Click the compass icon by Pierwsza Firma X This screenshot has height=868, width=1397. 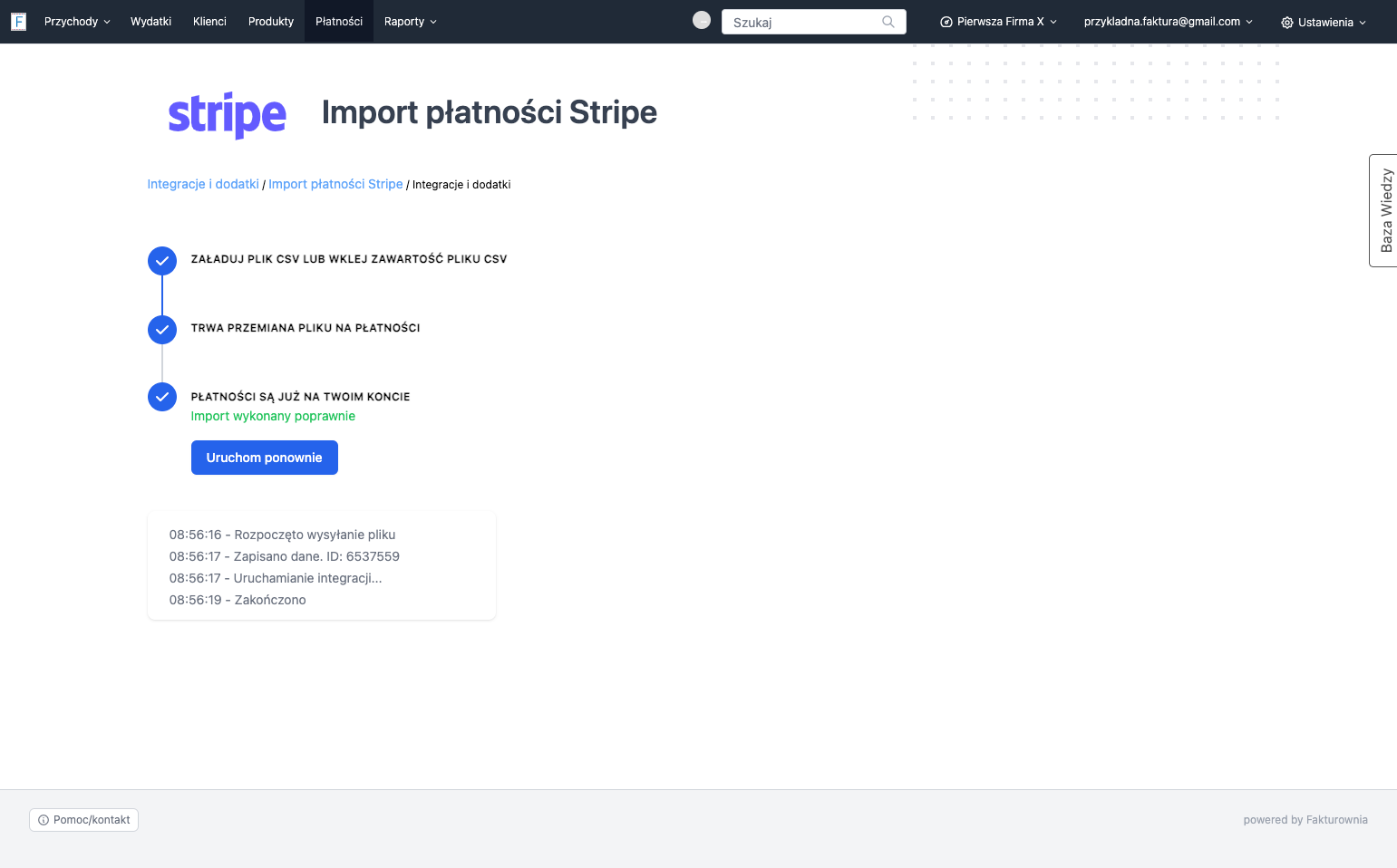pos(946,22)
